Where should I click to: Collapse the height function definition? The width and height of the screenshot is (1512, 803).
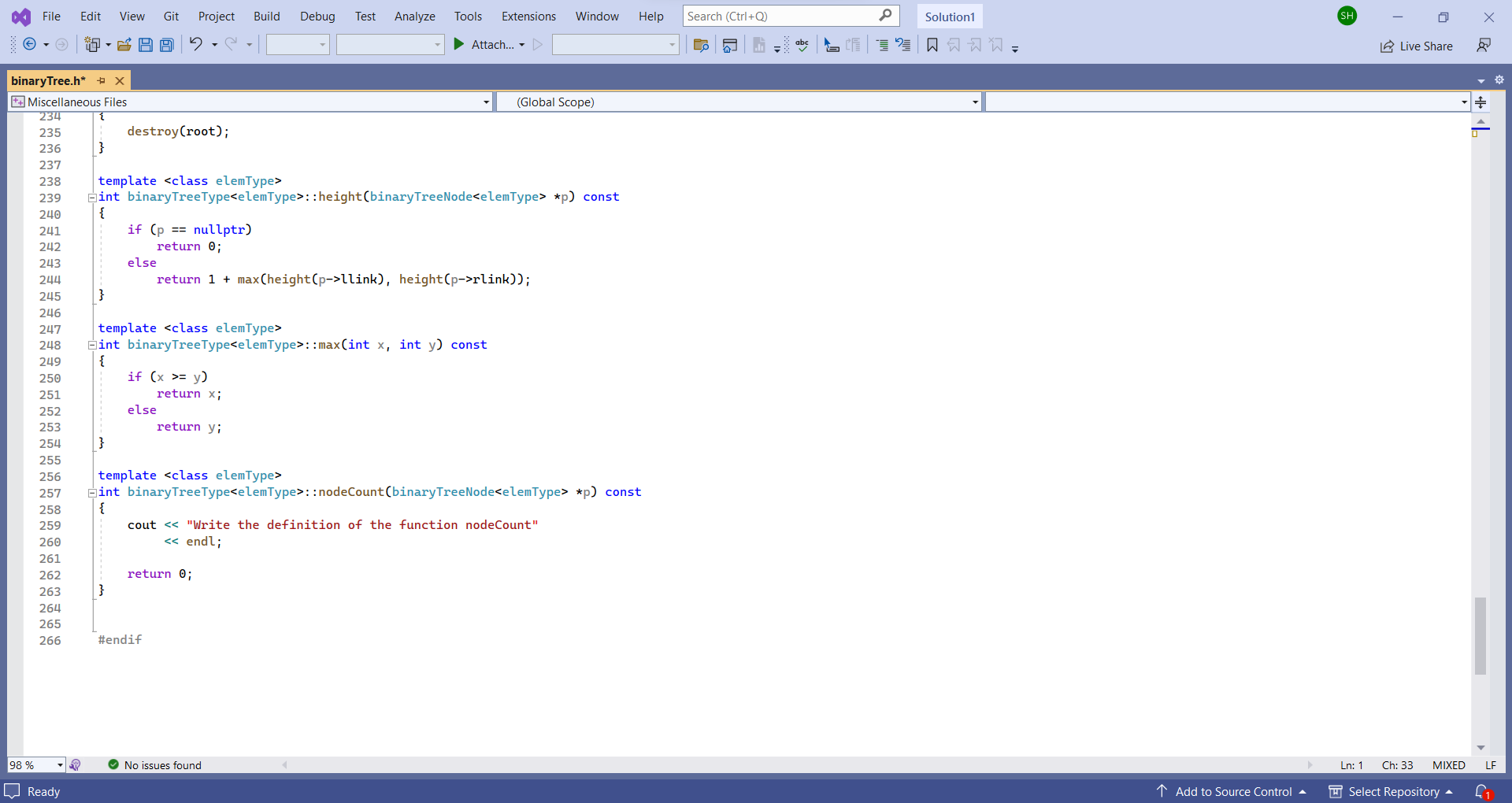point(91,198)
